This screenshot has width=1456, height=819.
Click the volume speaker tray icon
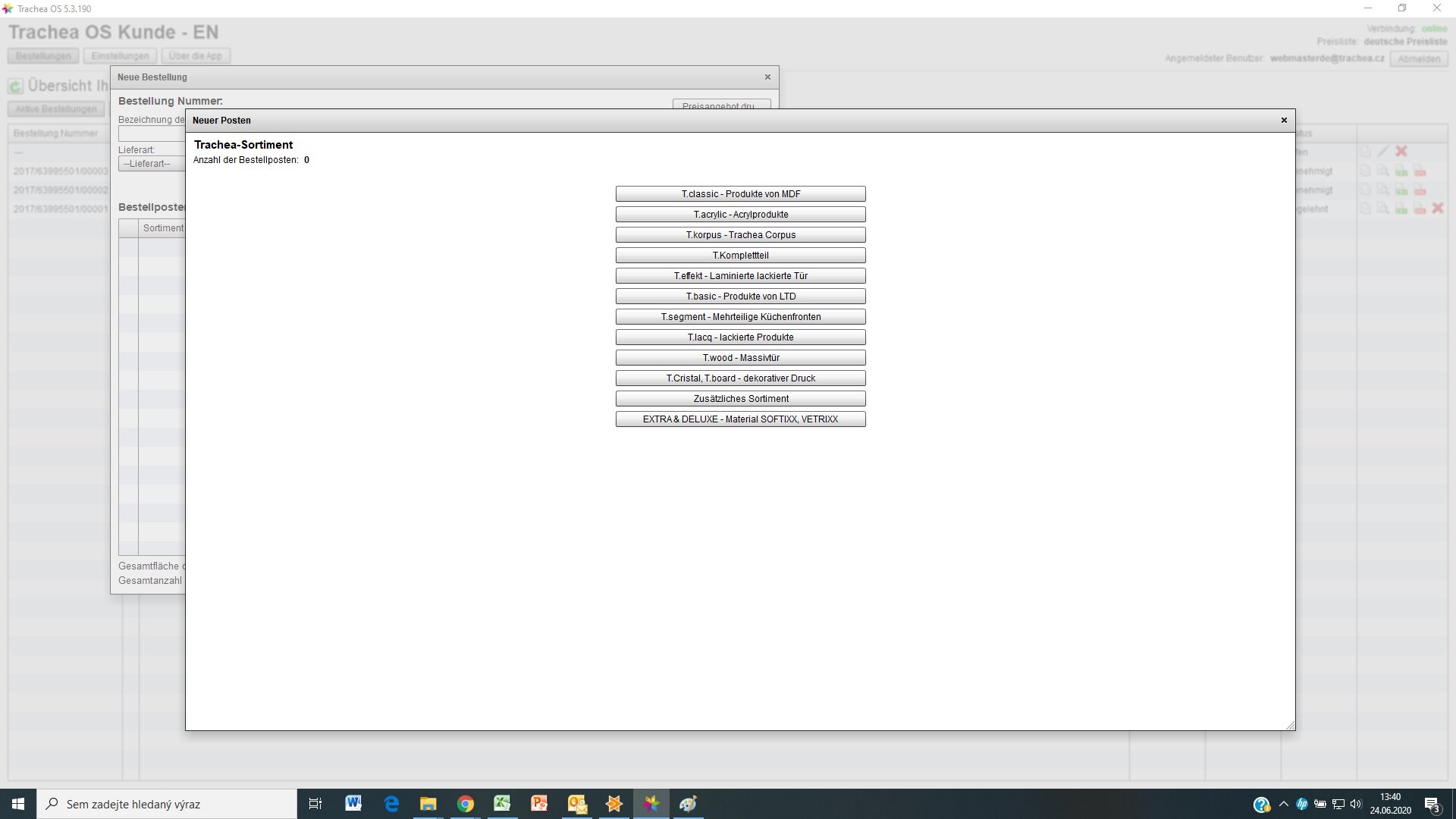tap(1356, 804)
